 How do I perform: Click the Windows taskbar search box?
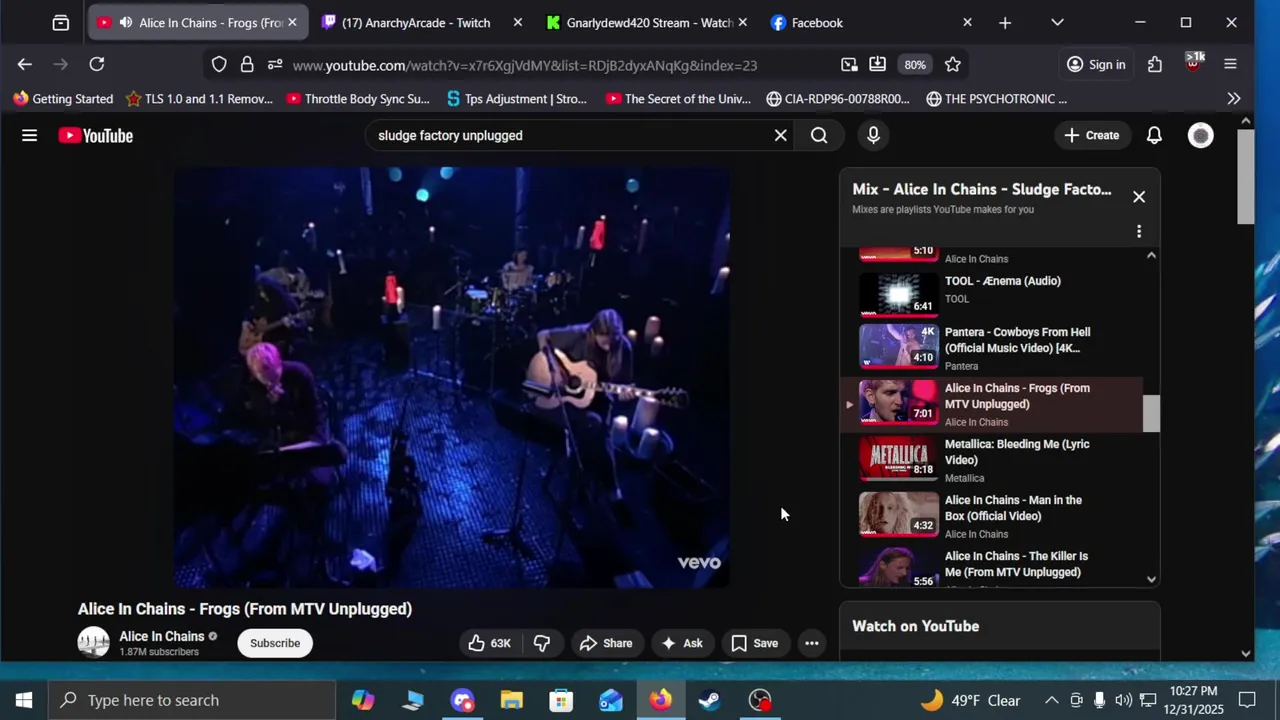(x=192, y=700)
